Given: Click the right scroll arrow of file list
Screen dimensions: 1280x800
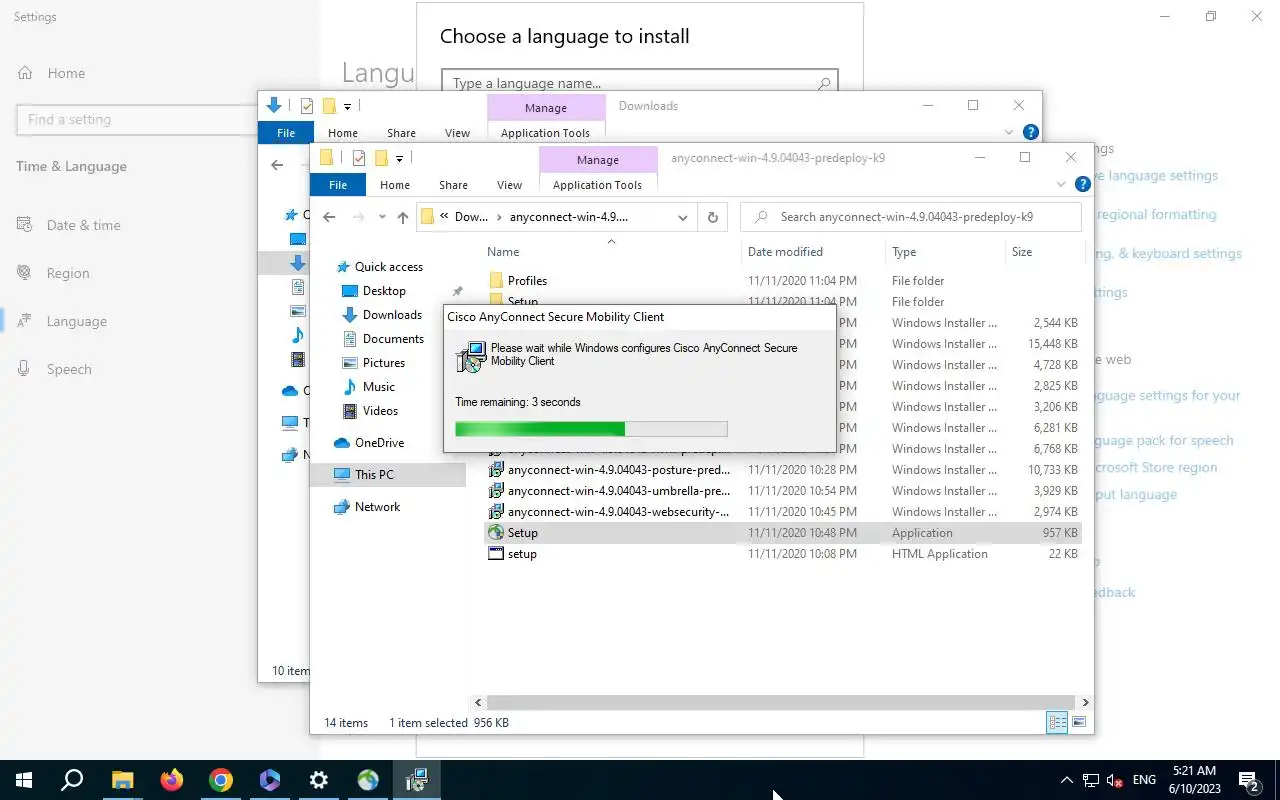Looking at the screenshot, I should (x=1085, y=703).
